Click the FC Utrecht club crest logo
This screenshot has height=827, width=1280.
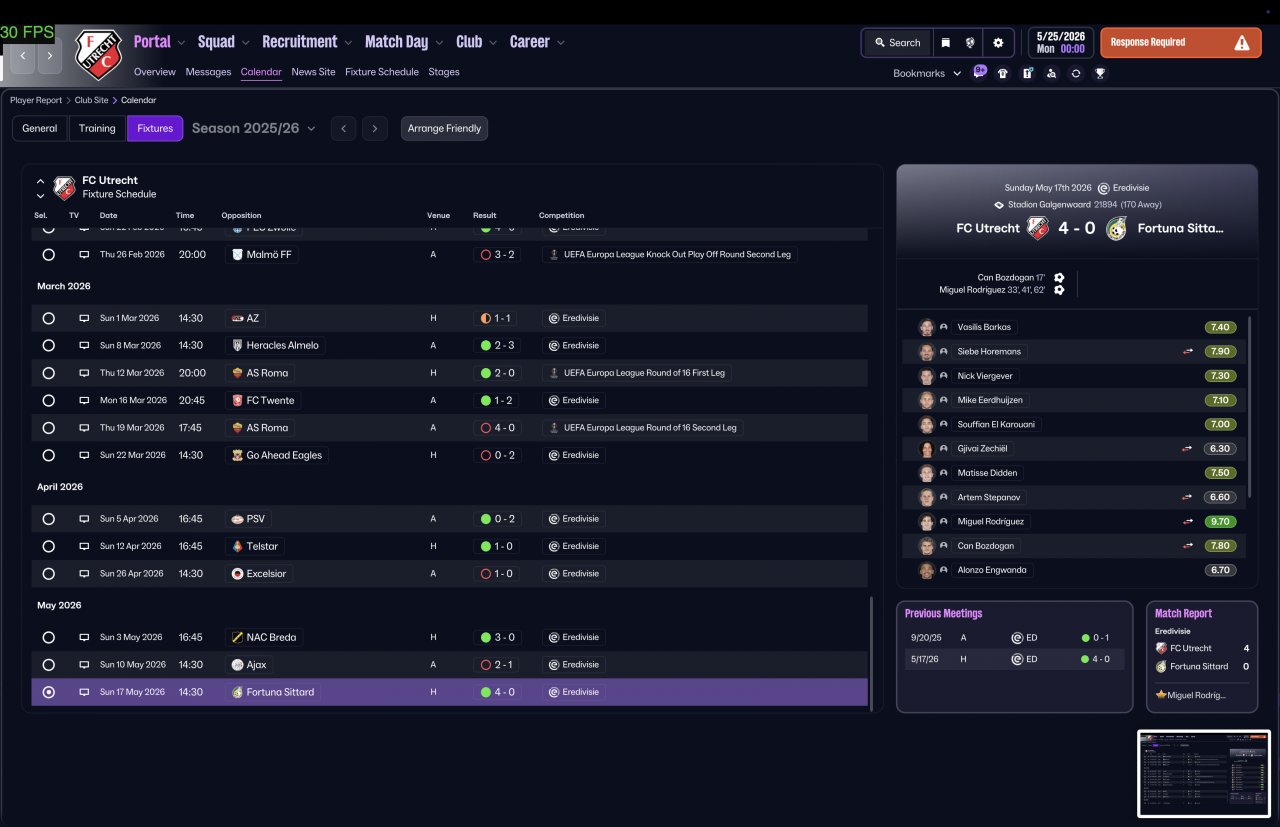[x=98, y=54]
